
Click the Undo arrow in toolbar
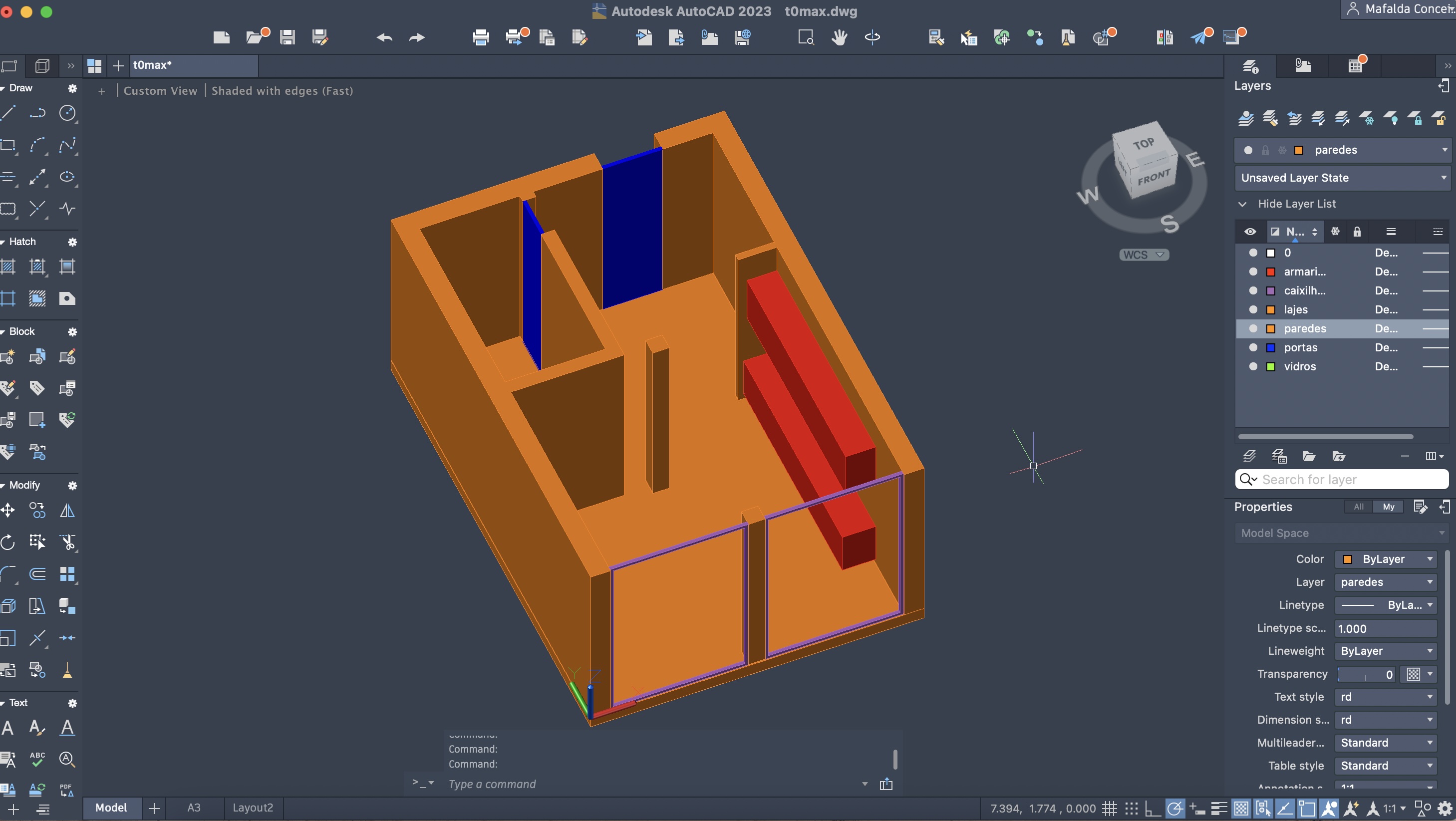click(x=384, y=38)
